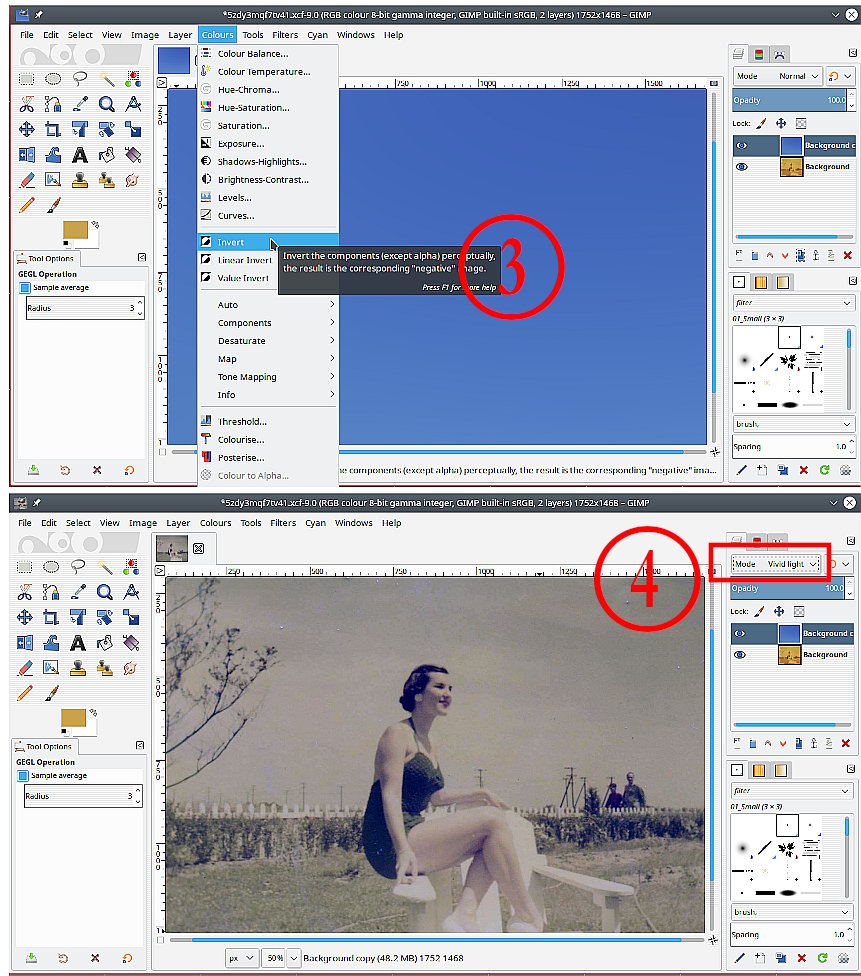
Task: Pick Colour Picker eyedropper in the photo GIMP window
Action: (78, 592)
